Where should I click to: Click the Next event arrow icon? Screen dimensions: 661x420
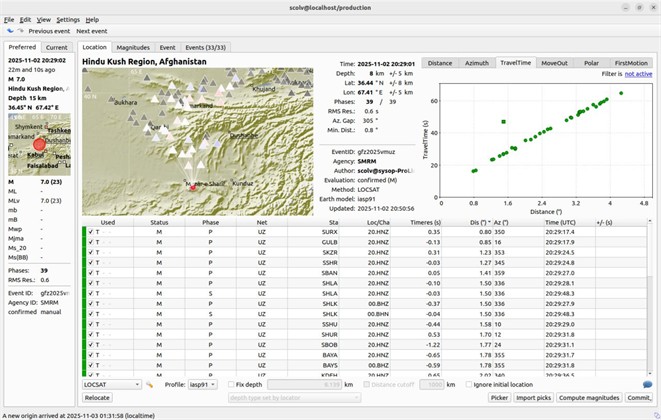[x=20, y=31]
